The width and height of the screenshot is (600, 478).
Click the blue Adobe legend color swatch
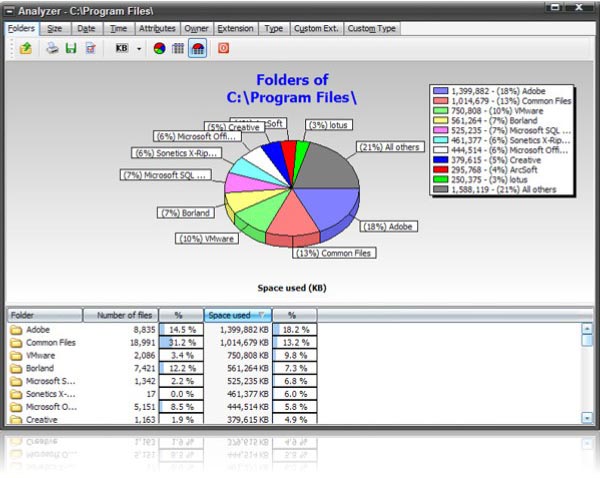pos(440,91)
